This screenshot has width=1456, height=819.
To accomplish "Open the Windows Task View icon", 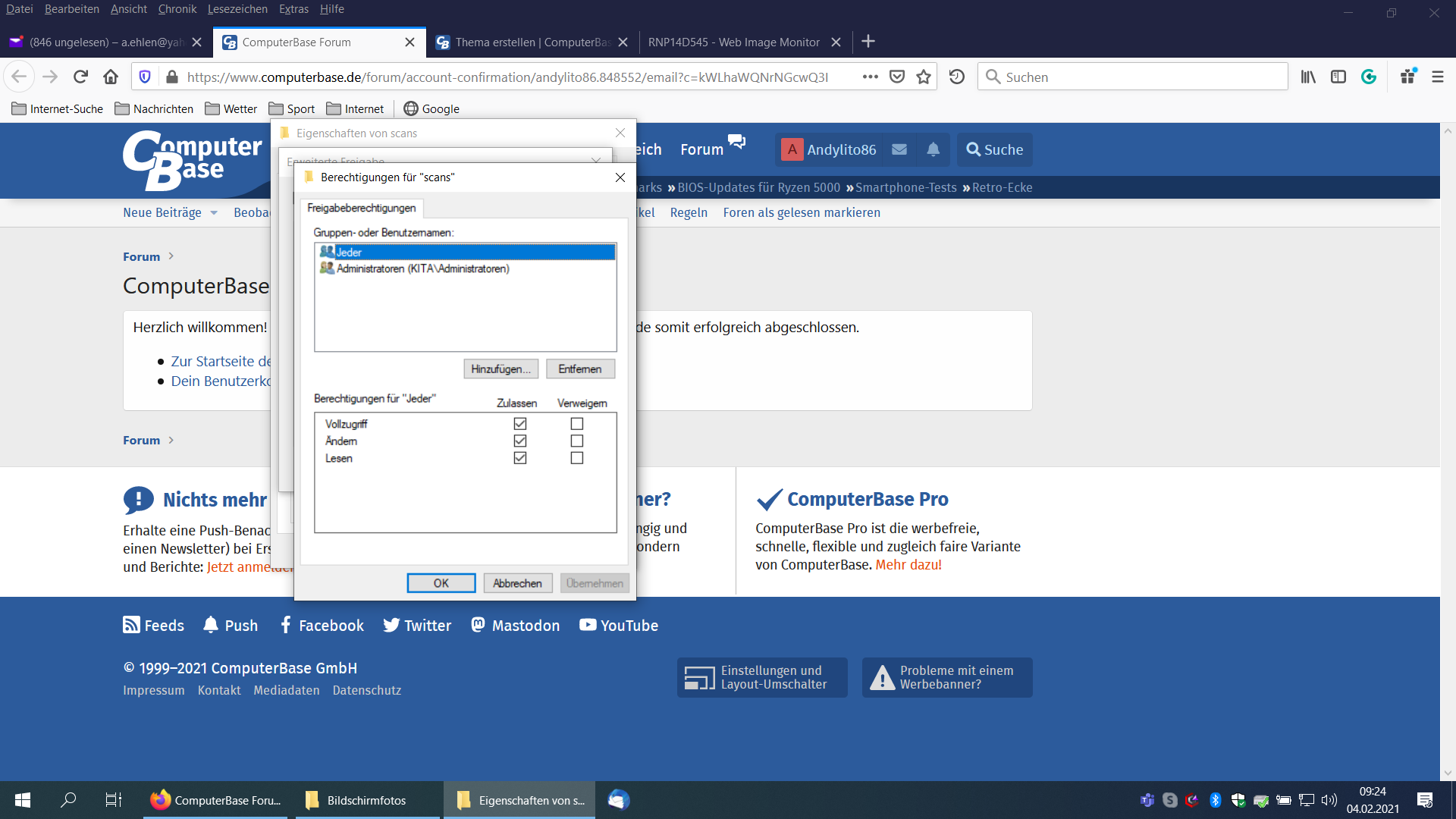I will tap(113, 800).
